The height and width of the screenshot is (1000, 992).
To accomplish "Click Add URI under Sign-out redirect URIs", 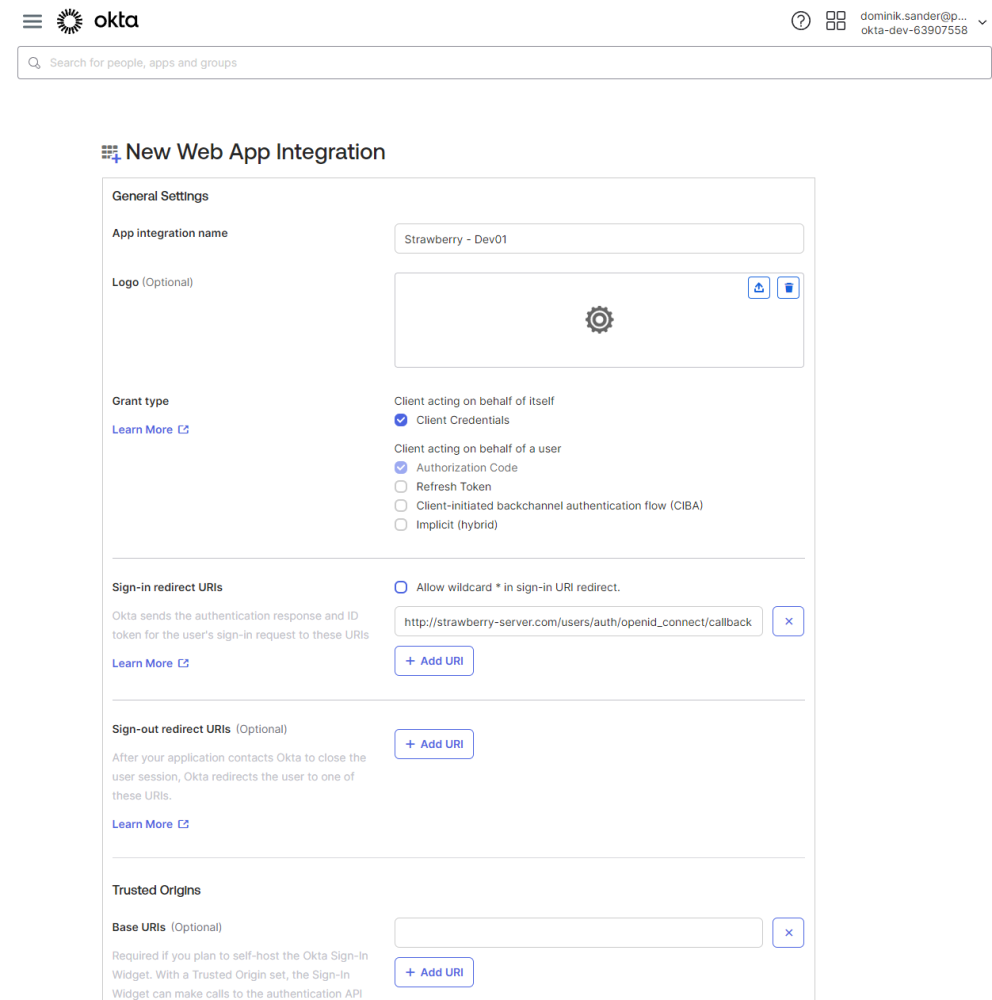I will pos(434,744).
